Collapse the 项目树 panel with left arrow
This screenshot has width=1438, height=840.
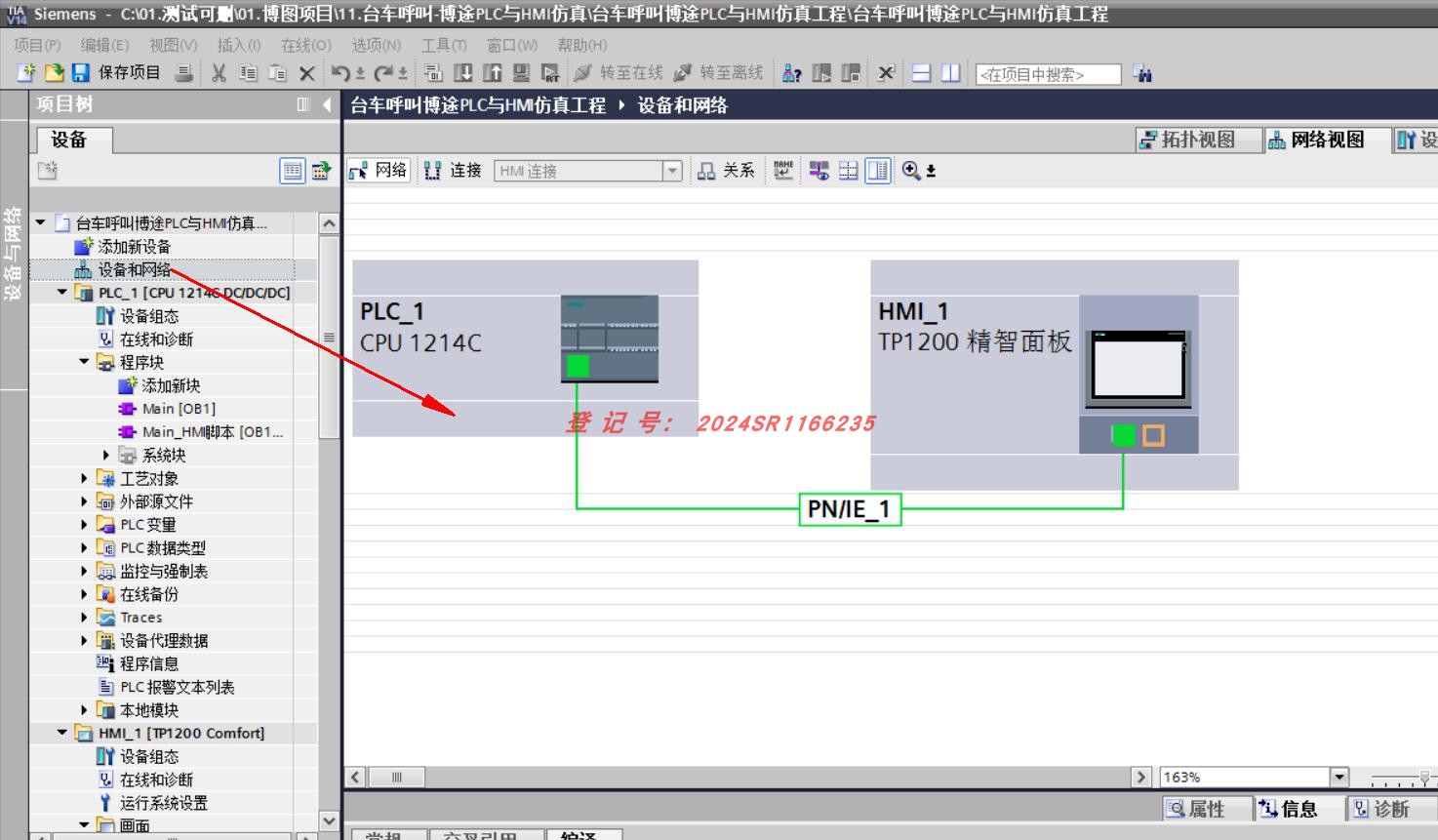[x=327, y=104]
